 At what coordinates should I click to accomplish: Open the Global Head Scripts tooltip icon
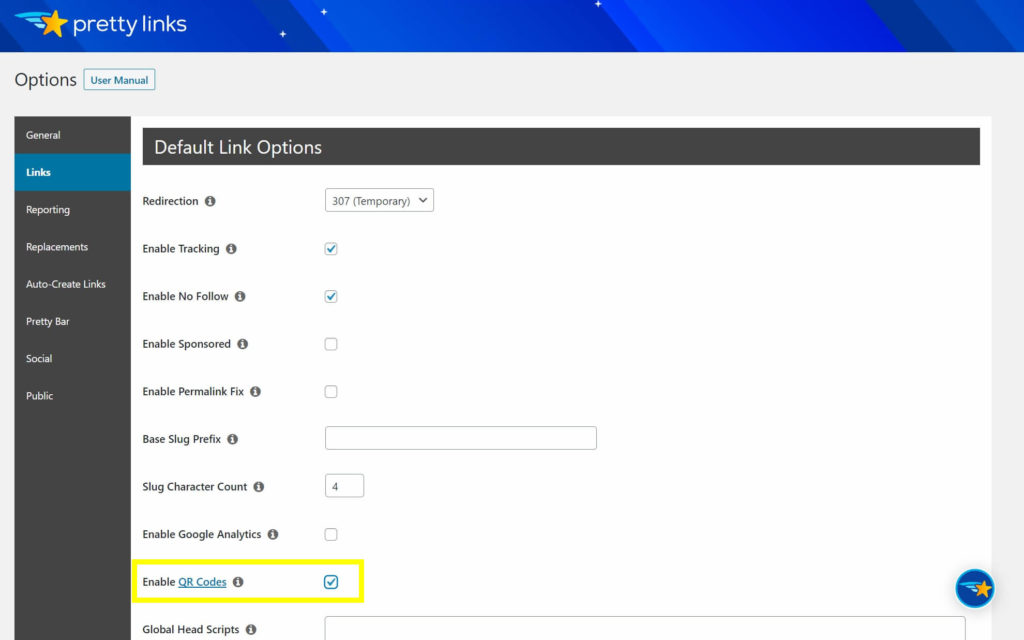tap(249, 629)
